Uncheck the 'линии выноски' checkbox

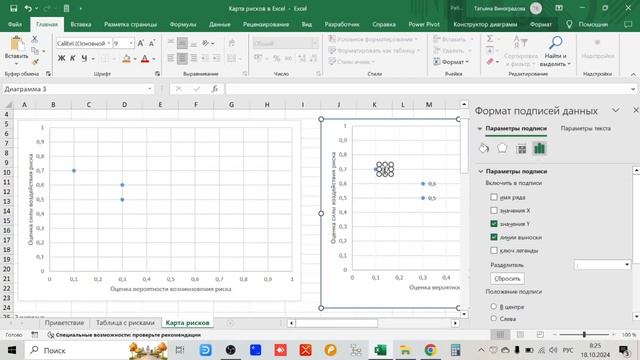[494, 237]
